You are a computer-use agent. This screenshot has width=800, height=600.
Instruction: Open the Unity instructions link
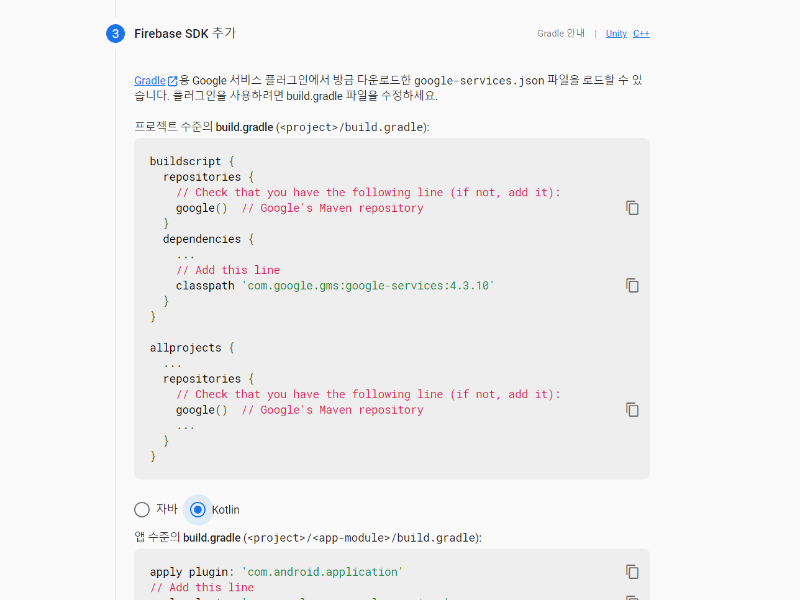[x=616, y=34]
